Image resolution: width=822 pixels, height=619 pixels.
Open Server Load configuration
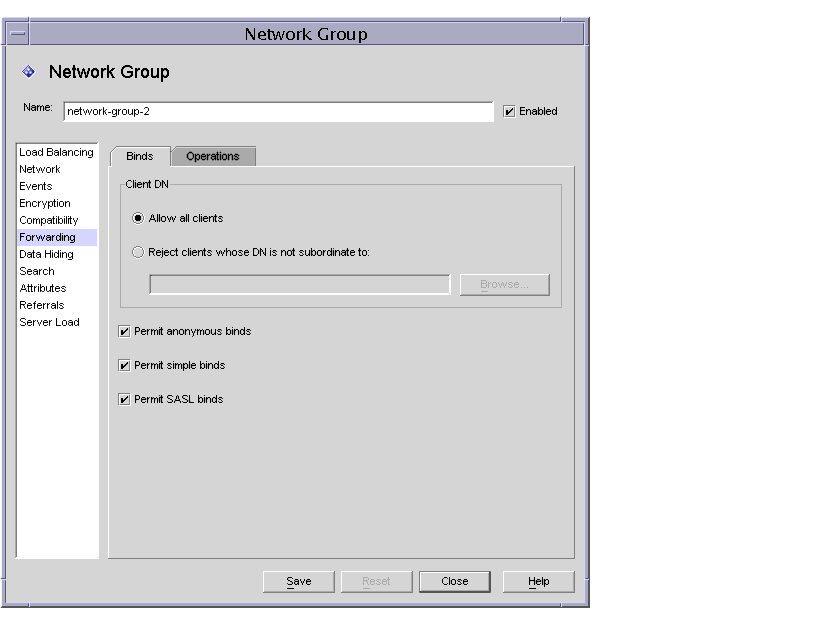coord(49,322)
